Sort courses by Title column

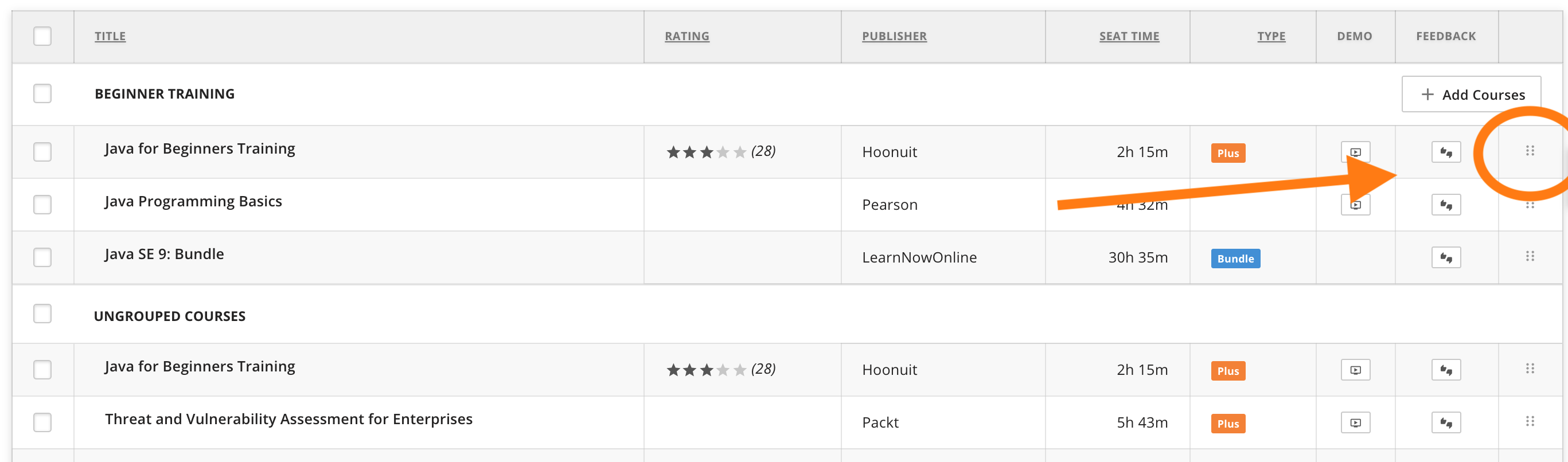[x=110, y=37]
